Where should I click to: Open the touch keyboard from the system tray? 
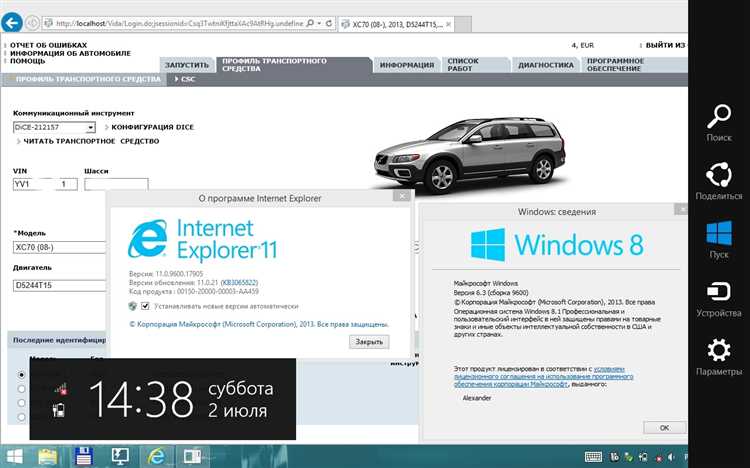click(593, 457)
